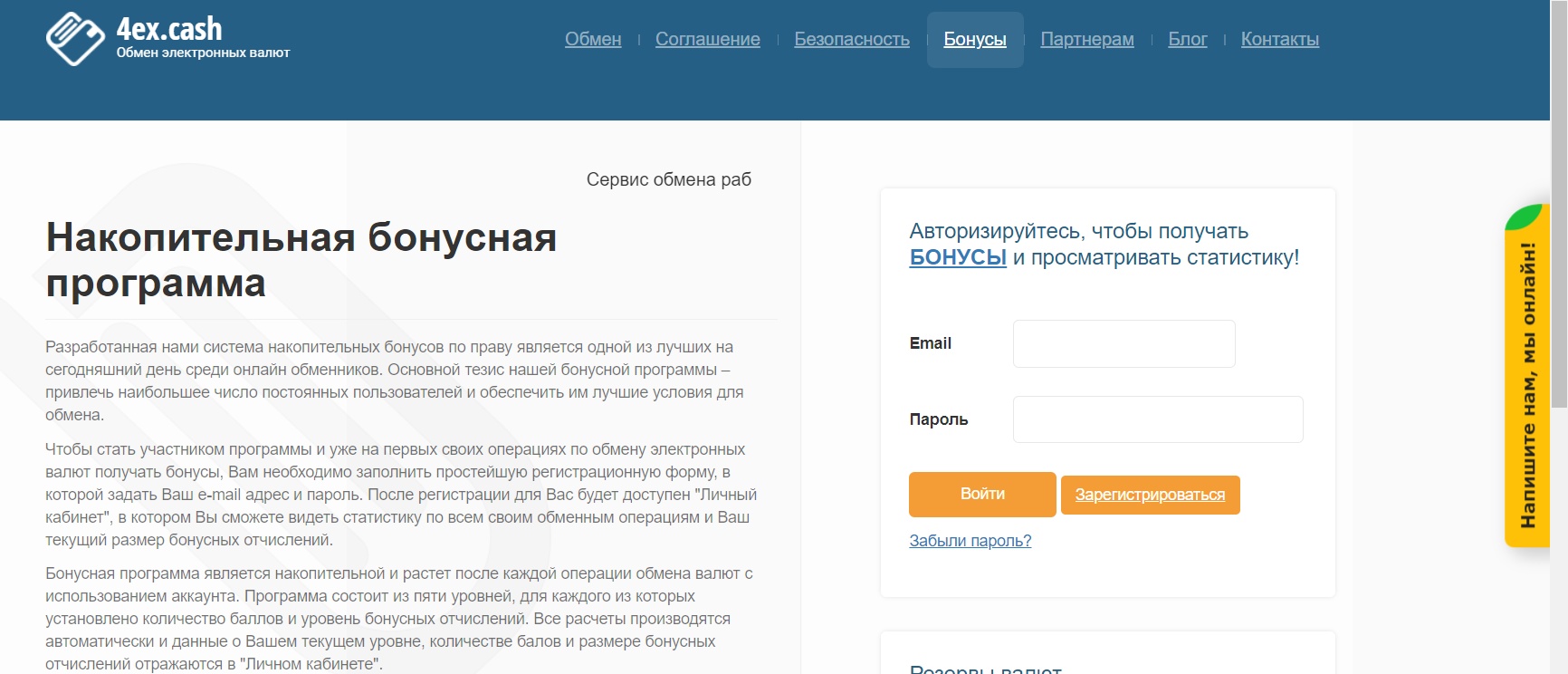The image size is (1568, 674).
Task: Click the Зарегистрироваться button
Action: (x=1150, y=495)
